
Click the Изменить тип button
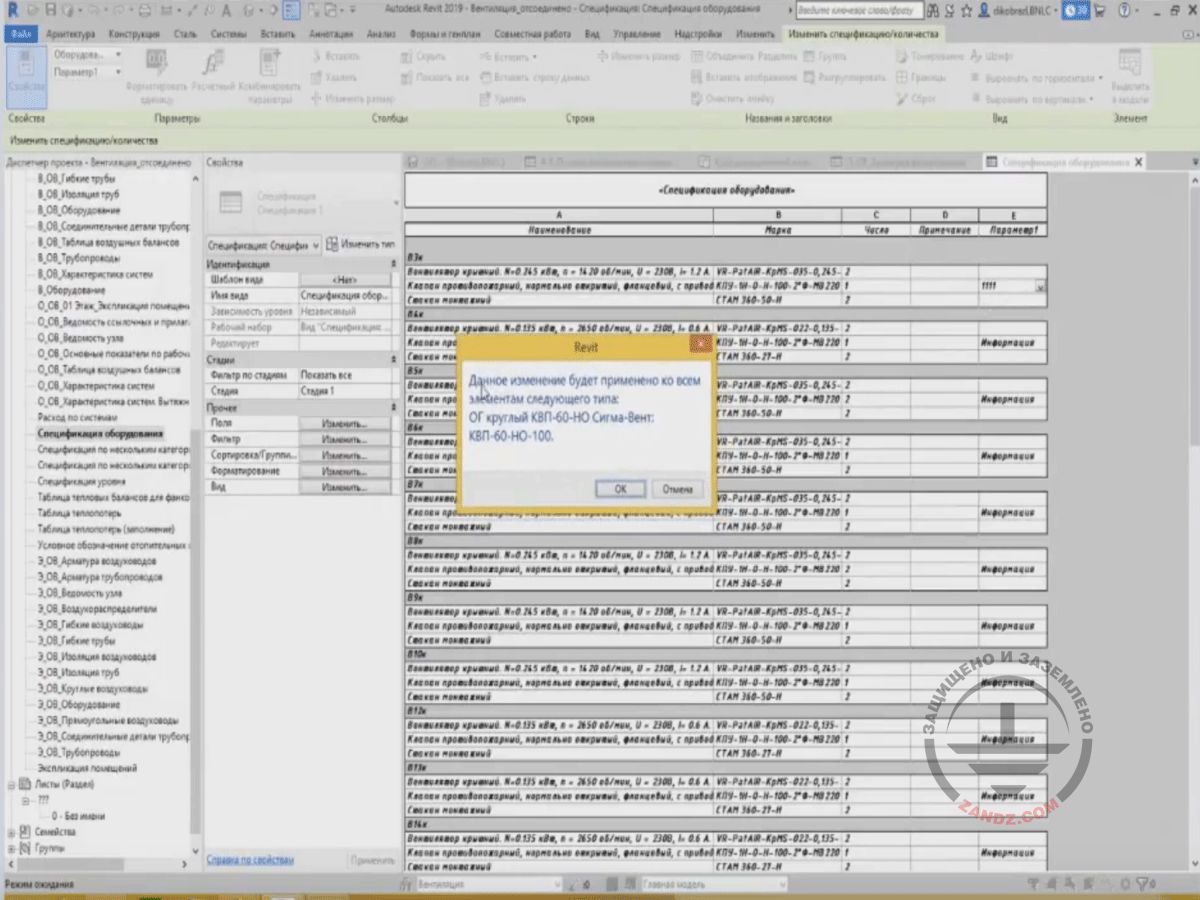(x=361, y=244)
